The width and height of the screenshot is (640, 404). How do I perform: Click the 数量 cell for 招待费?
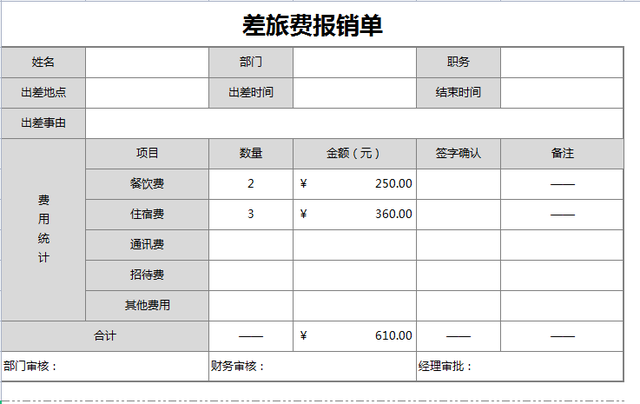pos(251,275)
